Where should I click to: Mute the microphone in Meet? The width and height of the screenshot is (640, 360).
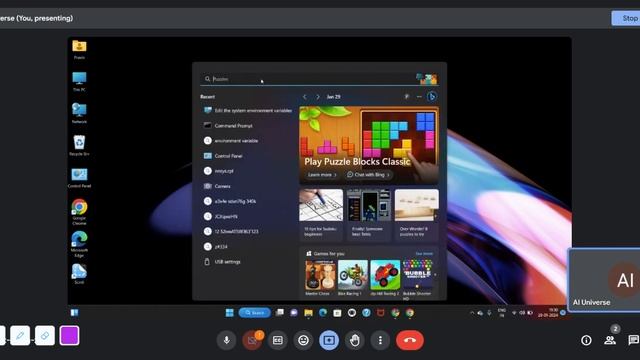(x=227, y=340)
